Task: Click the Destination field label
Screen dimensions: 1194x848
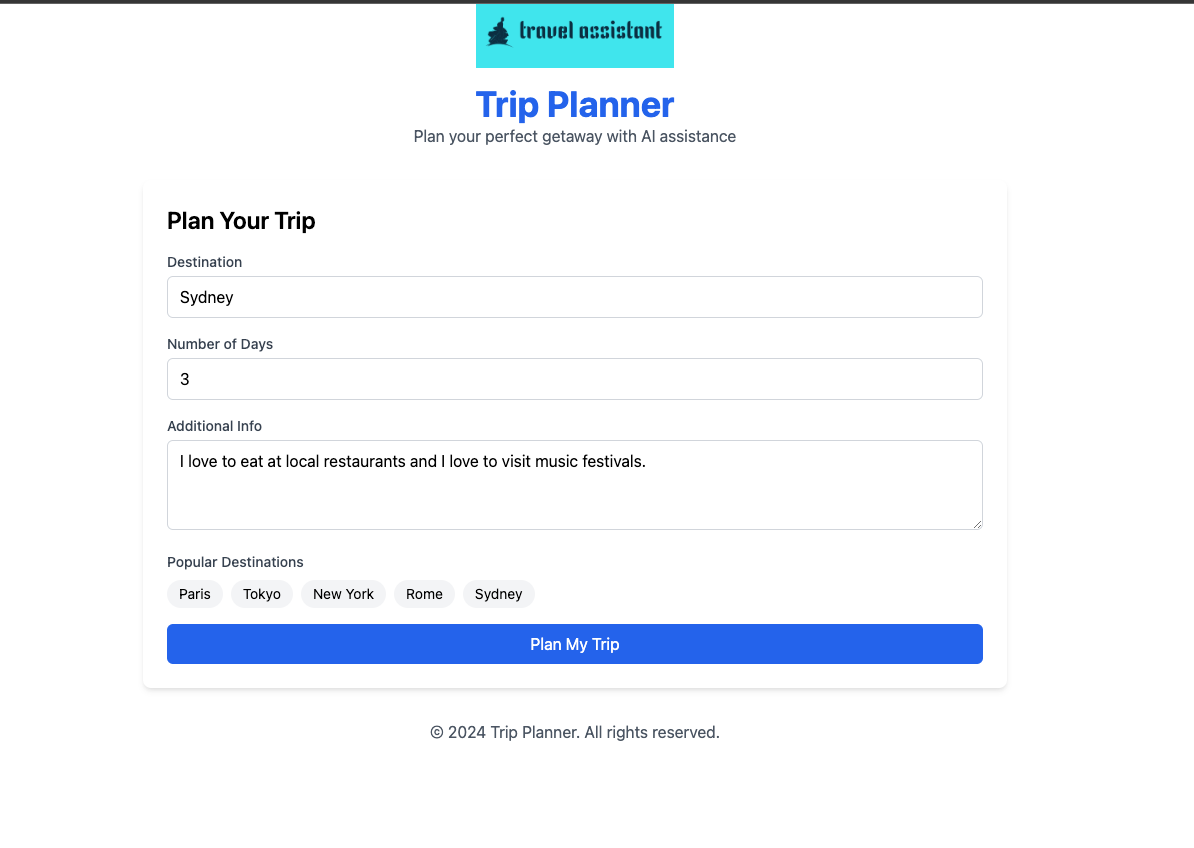Action: (205, 262)
